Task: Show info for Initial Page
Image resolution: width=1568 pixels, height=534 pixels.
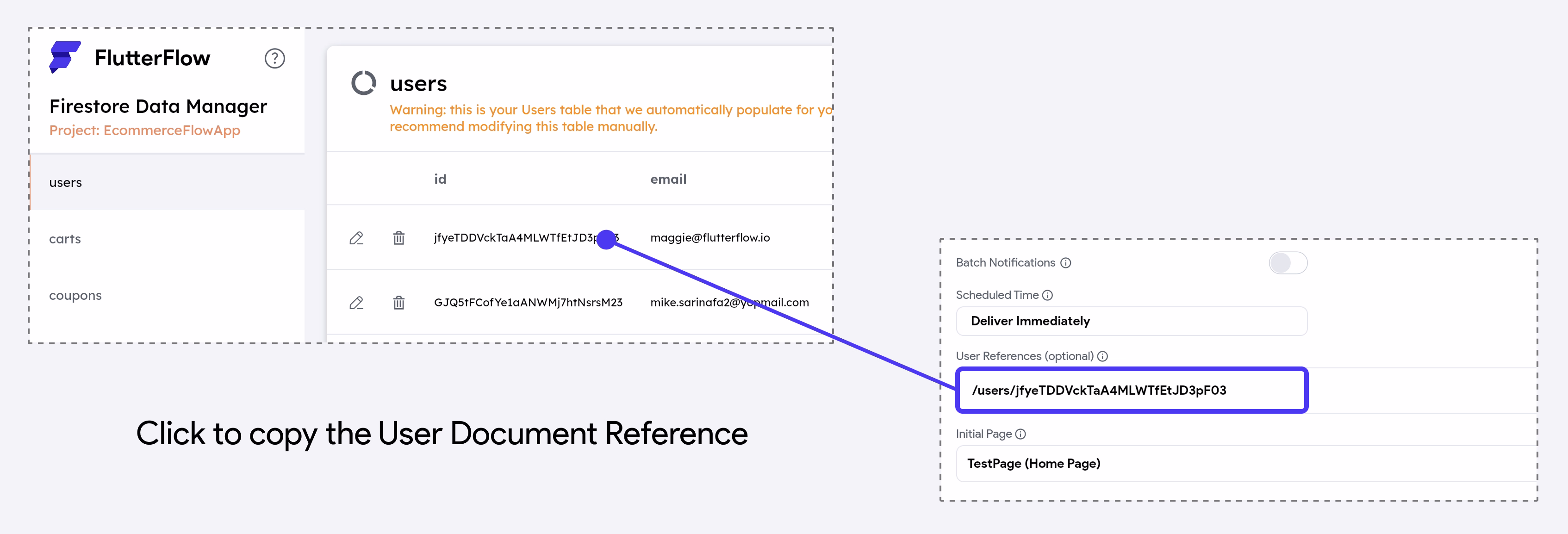Action: pos(1021,434)
